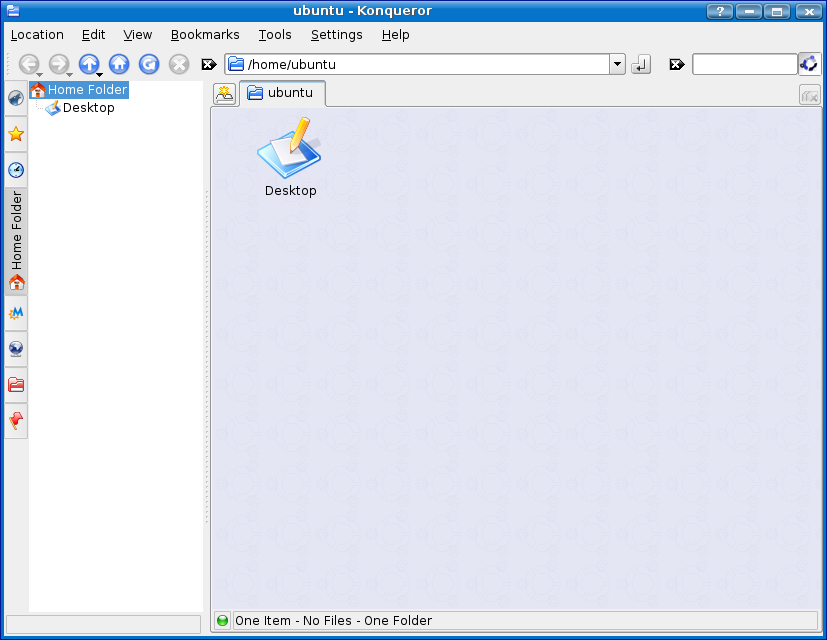Go to the Home URL toolbar icon
Screen dimensions: 827x640
point(119,64)
